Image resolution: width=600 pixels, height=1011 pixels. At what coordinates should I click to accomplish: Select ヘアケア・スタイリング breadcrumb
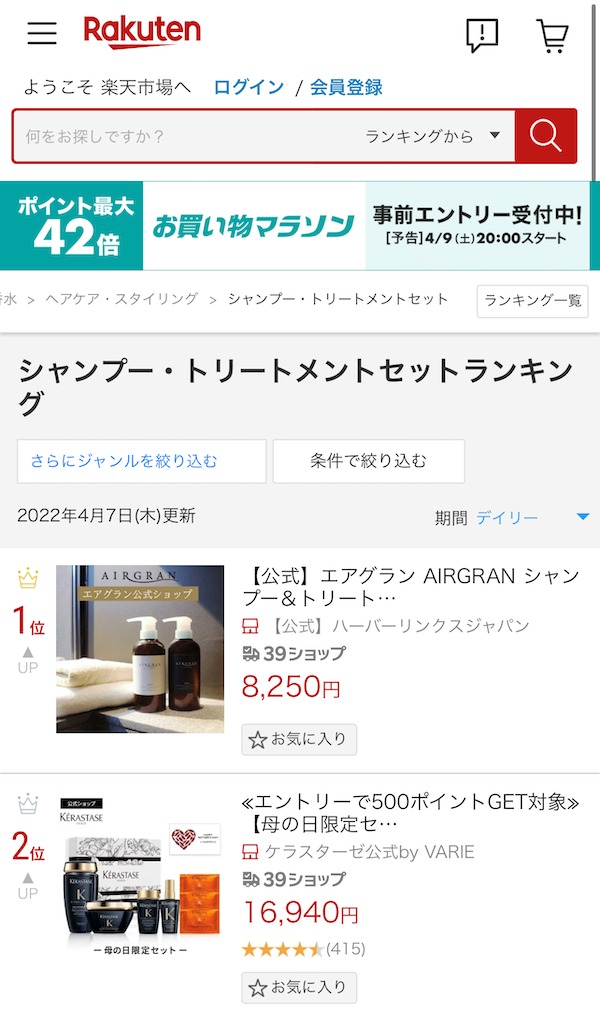point(122,299)
